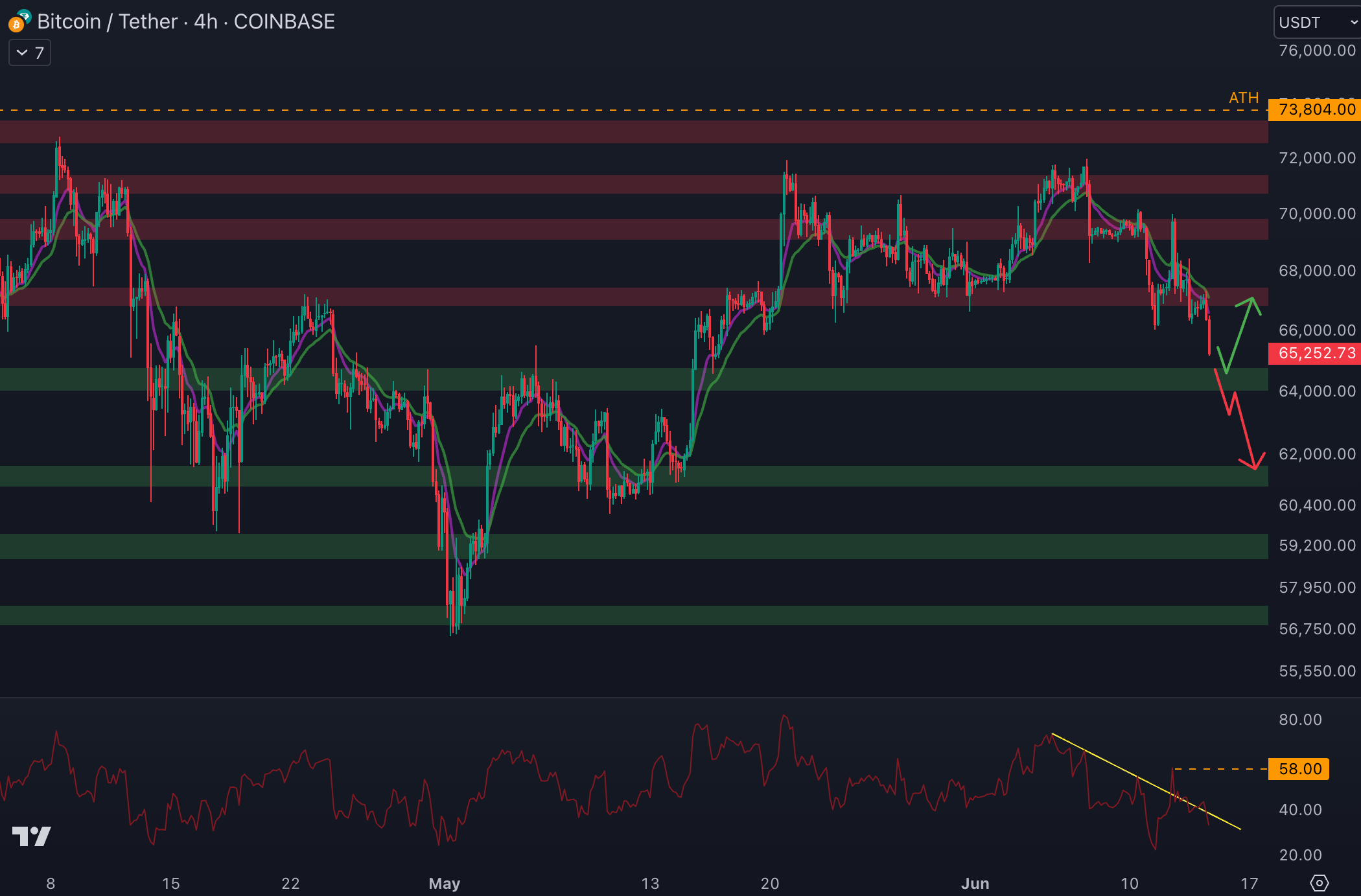Image resolution: width=1361 pixels, height=896 pixels.
Task: Open the USDT currency dropdown
Action: point(1316,23)
